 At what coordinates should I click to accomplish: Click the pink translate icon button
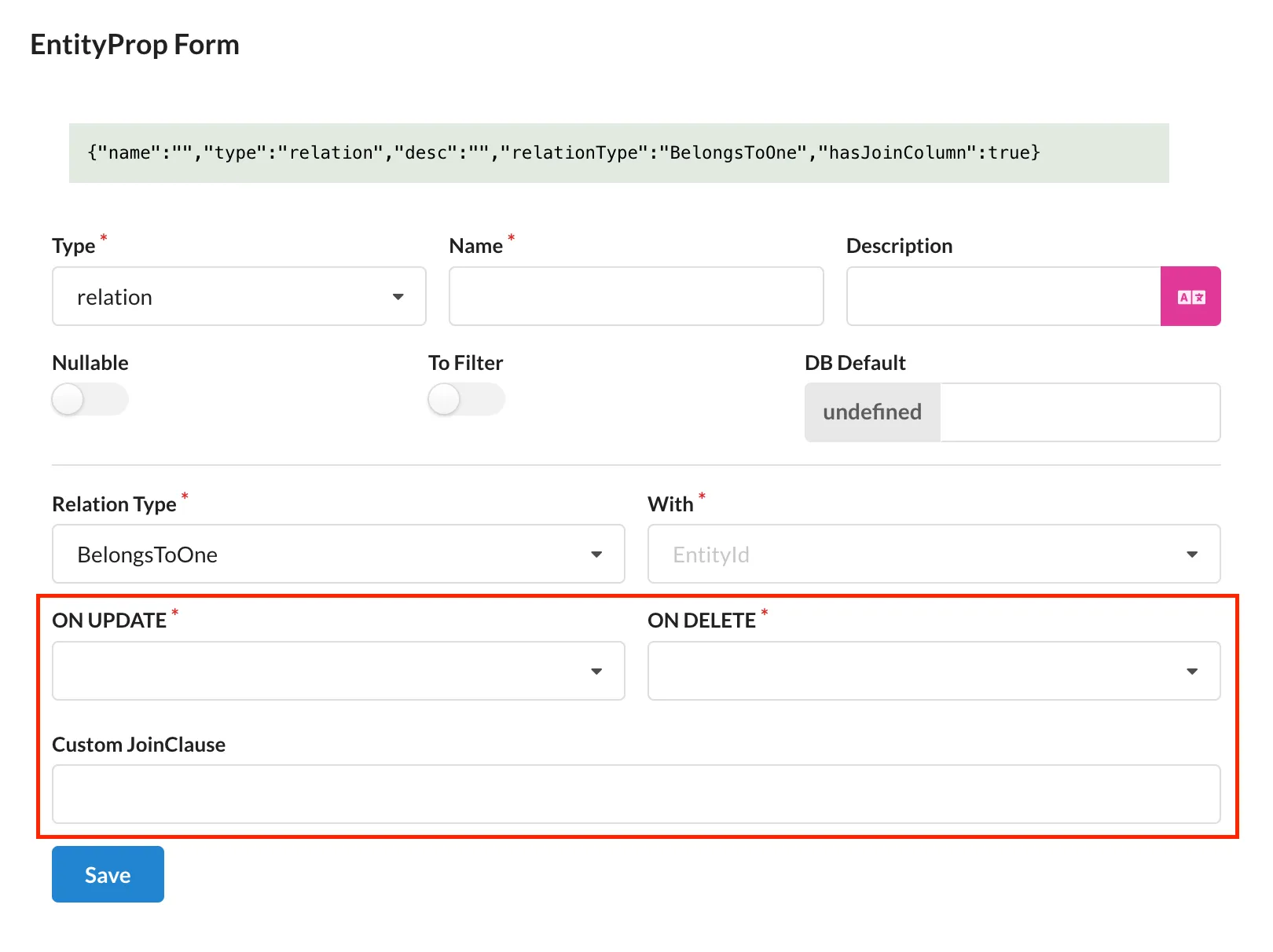coord(1190,296)
